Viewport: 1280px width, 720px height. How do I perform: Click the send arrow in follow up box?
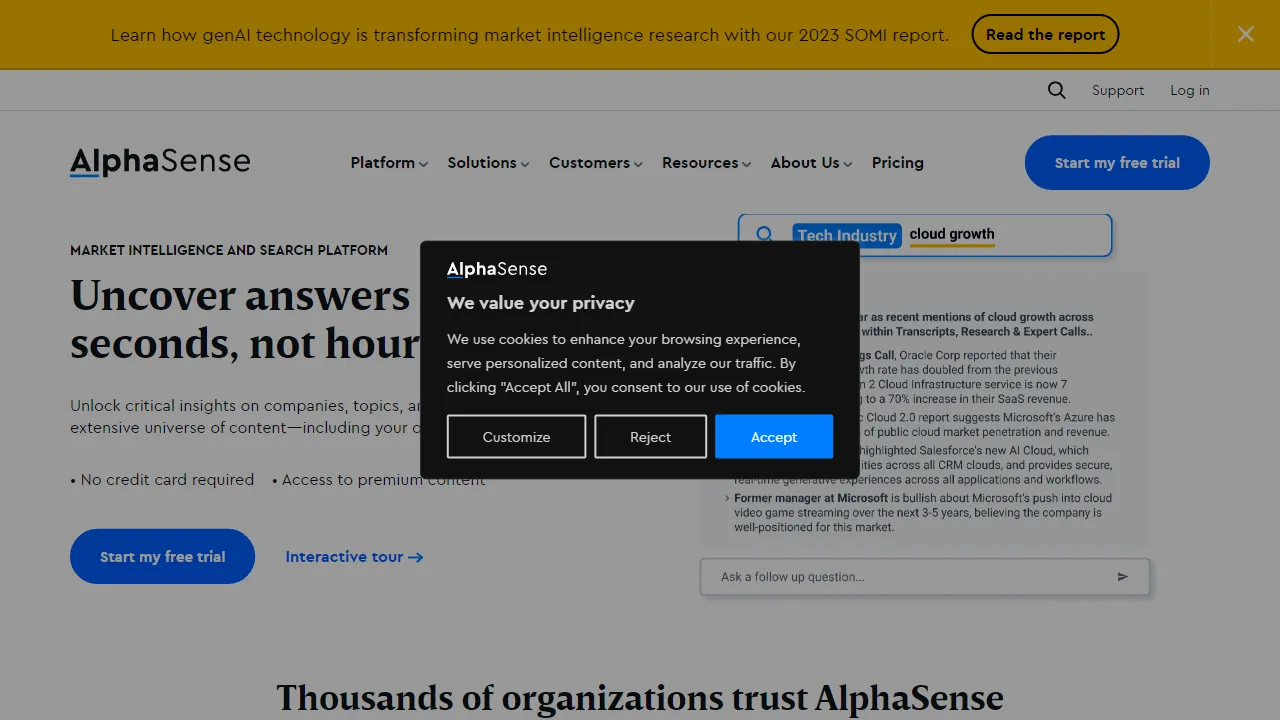pyautogui.click(x=1122, y=576)
